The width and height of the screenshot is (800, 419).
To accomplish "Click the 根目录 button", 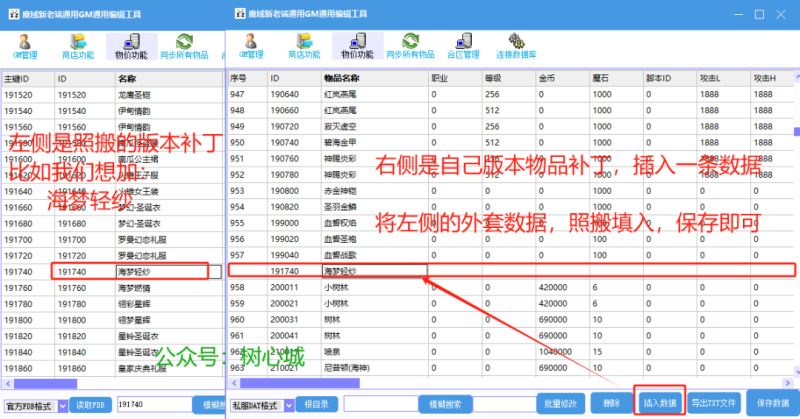I will (317, 405).
